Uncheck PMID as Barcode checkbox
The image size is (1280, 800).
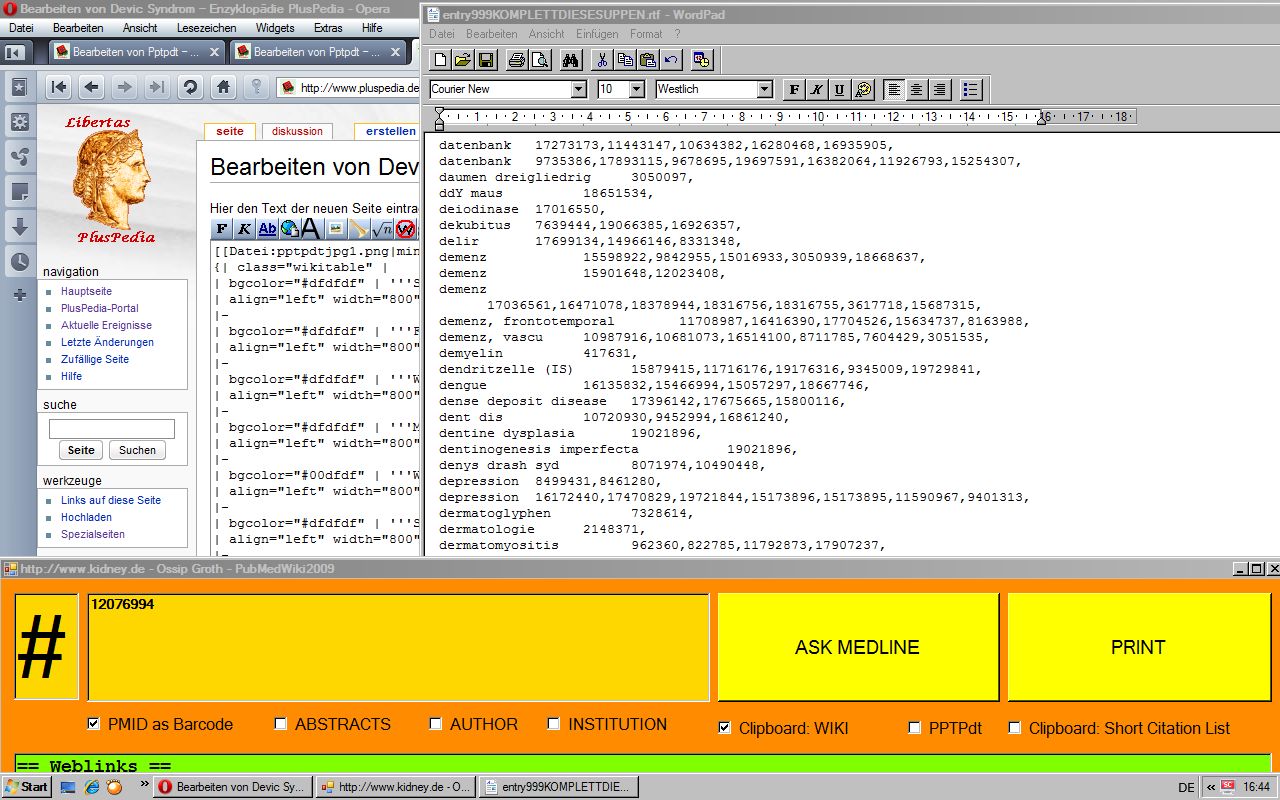[x=94, y=724]
